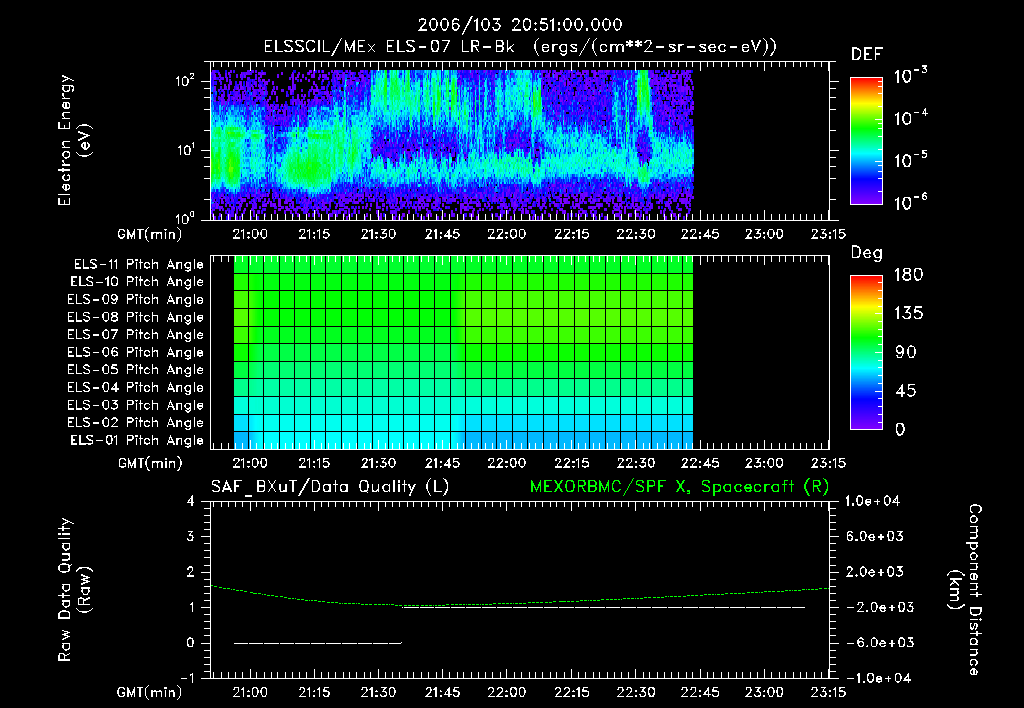Click the ELS-10 Pitch Angle row label
This screenshot has height=708, width=1024.
[x=137, y=282]
